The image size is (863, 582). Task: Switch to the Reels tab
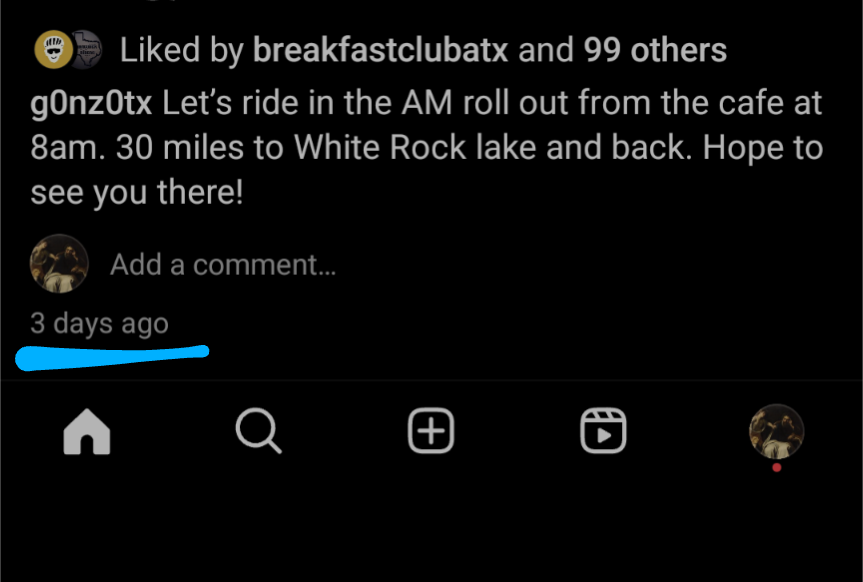(x=603, y=431)
